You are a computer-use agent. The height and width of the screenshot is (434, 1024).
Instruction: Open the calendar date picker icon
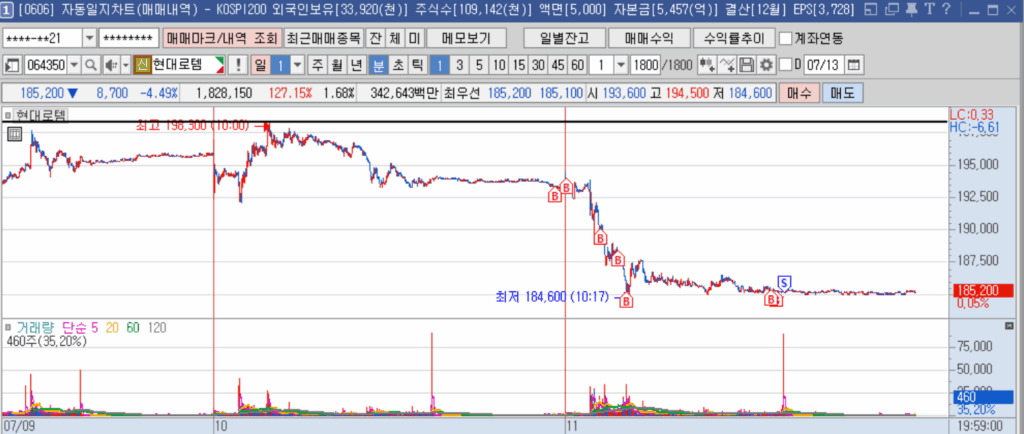[x=854, y=65]
